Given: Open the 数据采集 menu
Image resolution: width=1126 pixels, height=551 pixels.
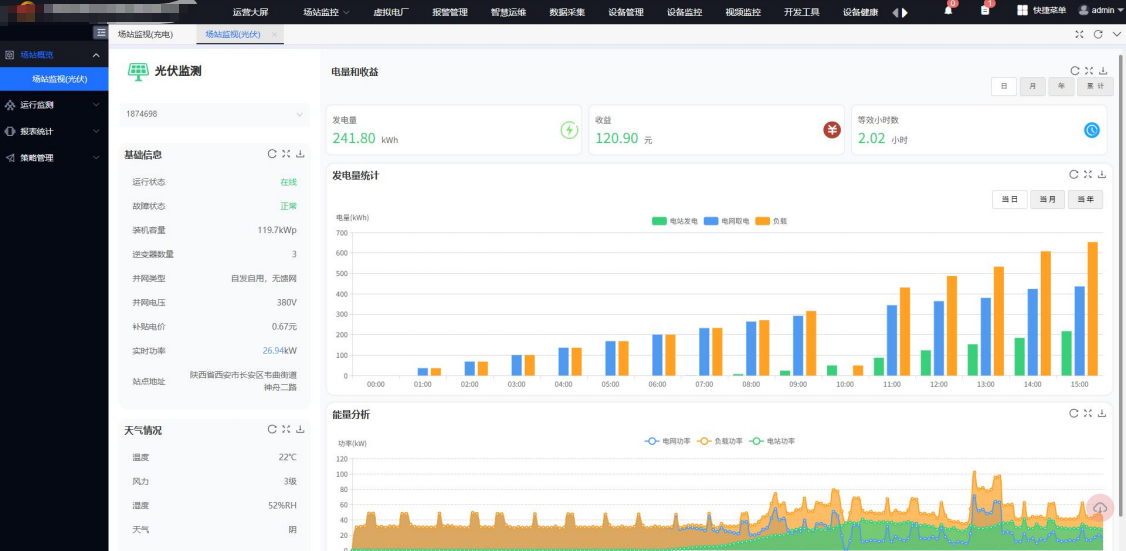Looking at the screenshot, I should coord(567,12).
